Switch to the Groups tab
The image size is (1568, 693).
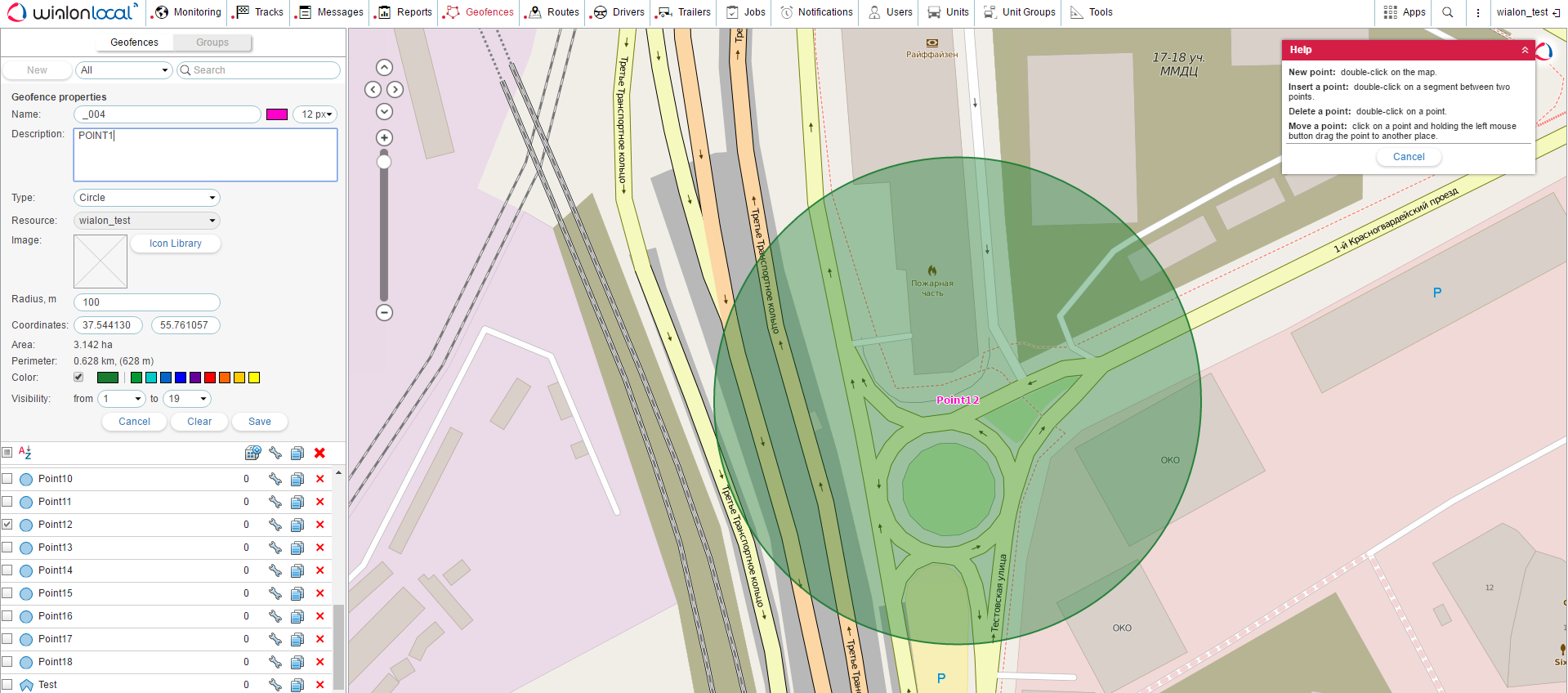(x=212, y=42)
